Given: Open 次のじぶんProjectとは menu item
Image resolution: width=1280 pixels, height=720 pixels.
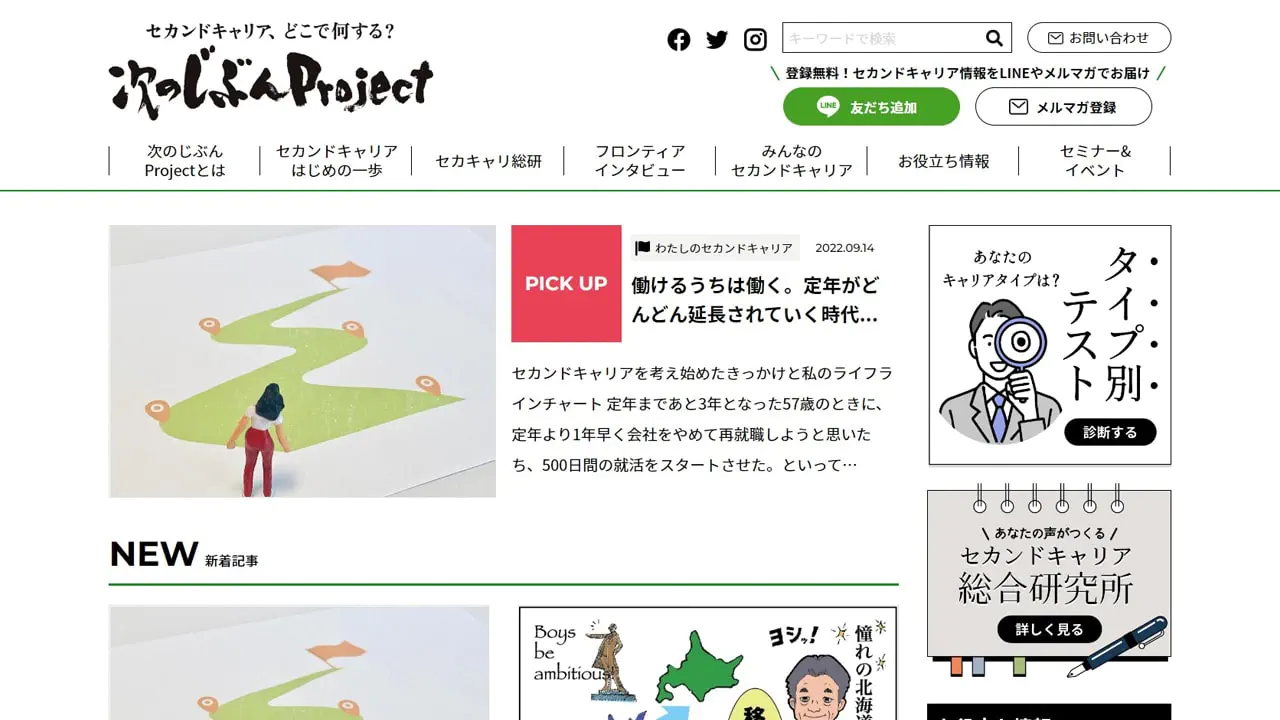Looking at the screenshot, I should [185, 161].
